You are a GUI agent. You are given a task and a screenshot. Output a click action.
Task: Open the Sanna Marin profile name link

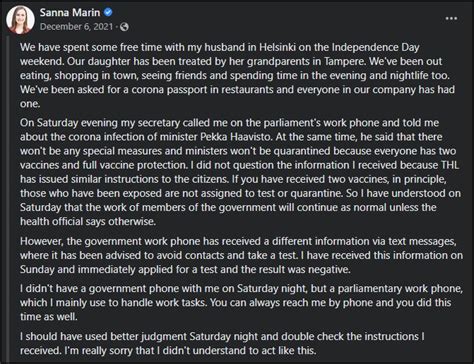click(x=70, y=12)
